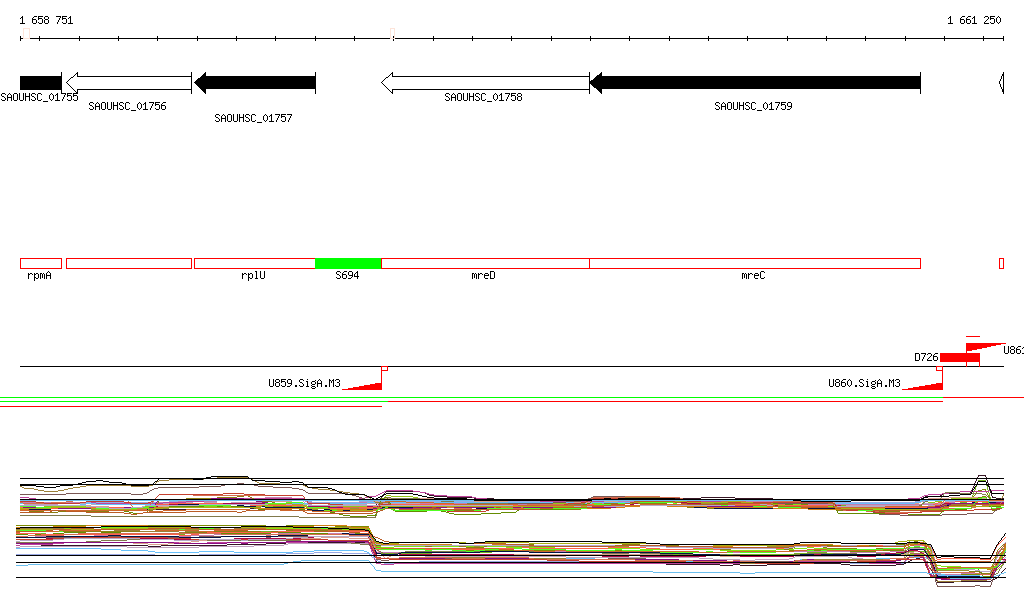Screen dimensions: 1024x611
Task: Select the black SAOUHSC_01757 gene arrow
Action: pos(255,83)
